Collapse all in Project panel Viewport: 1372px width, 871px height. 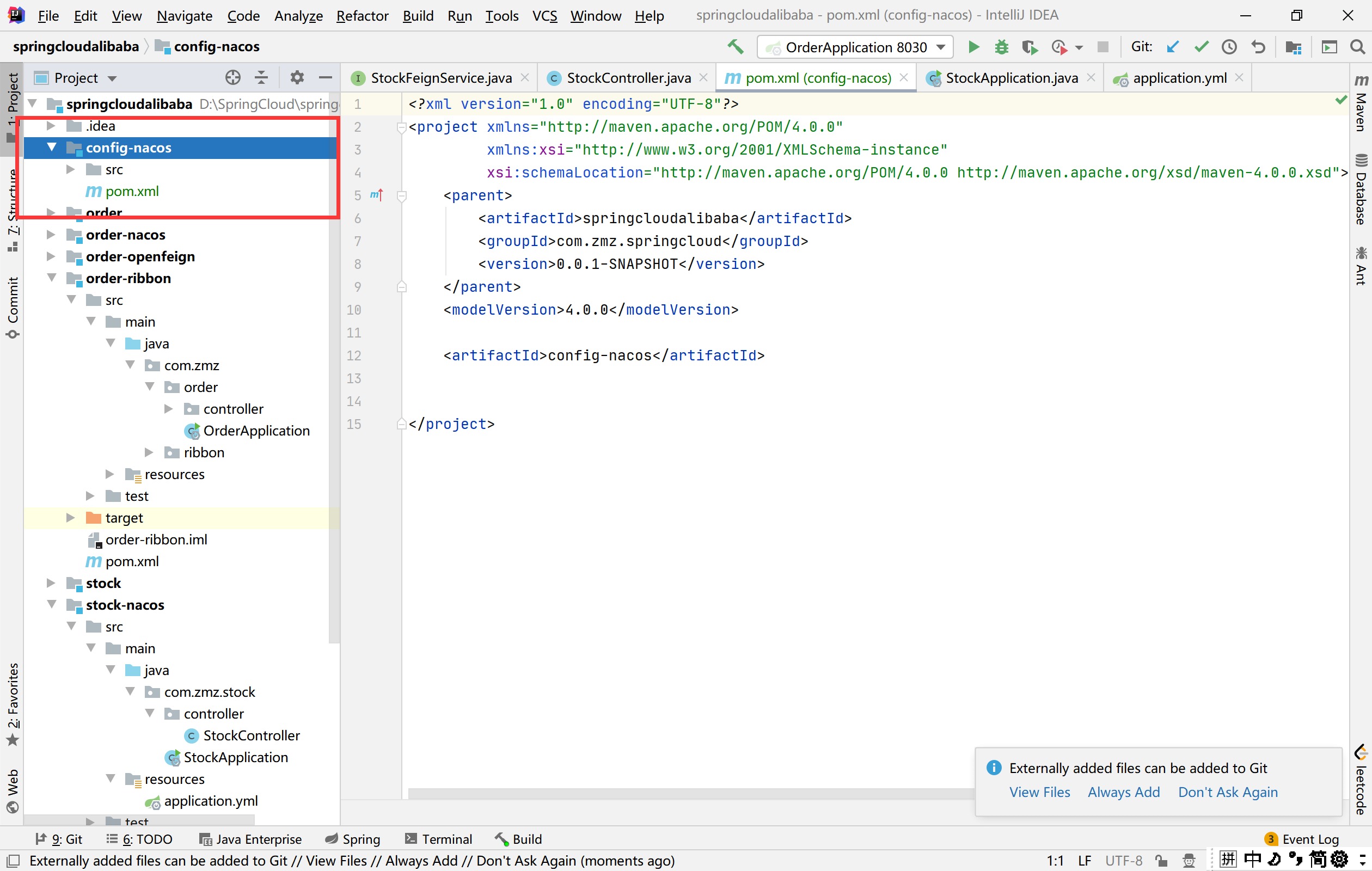[261, 77]
